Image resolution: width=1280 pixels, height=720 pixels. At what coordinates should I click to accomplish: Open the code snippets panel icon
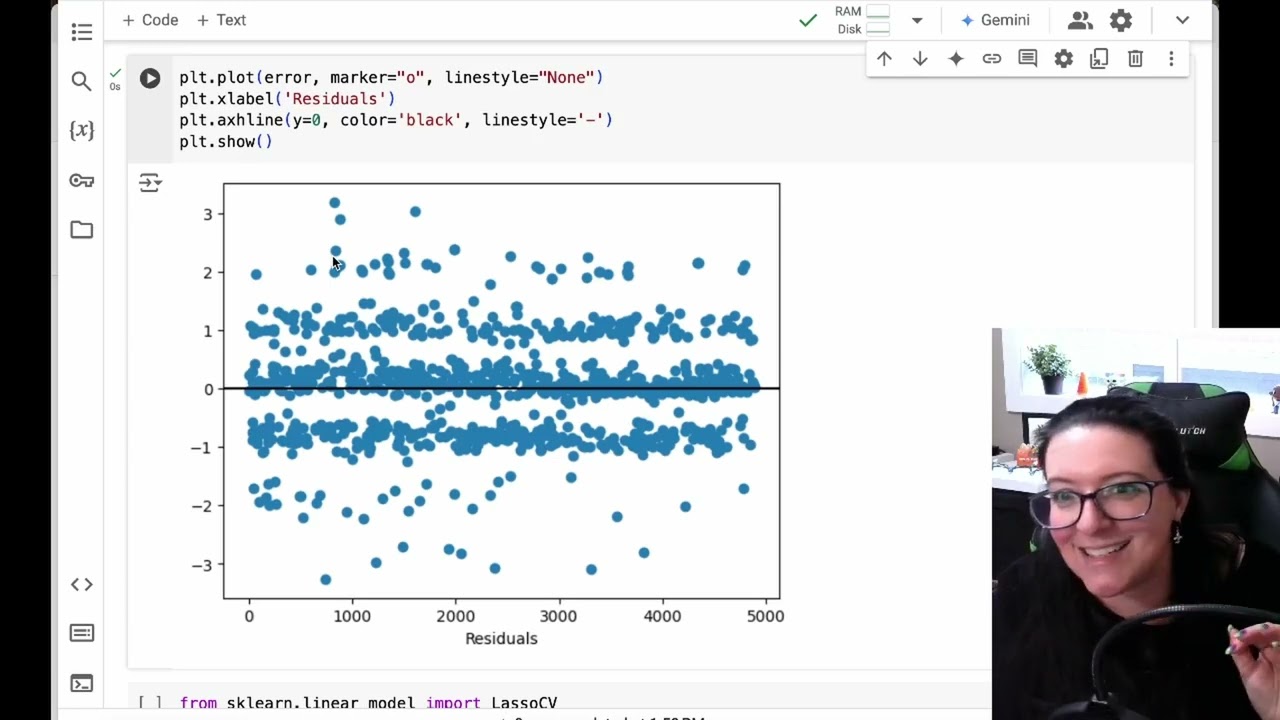[82, 584]
